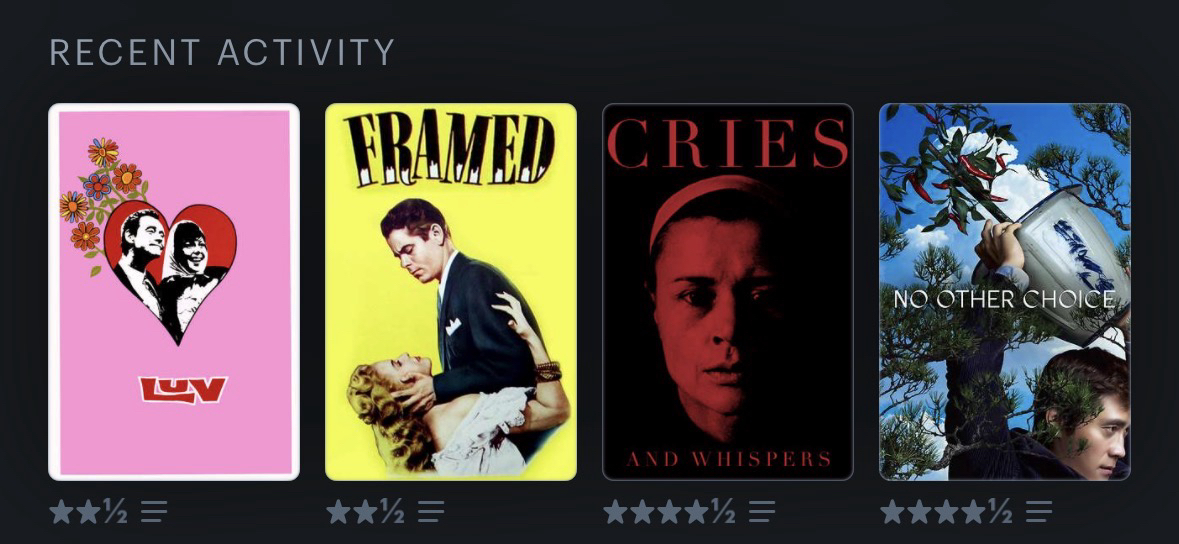This screenshot has height=544, width=1179.
Task: Click the second star under Luv poster
Action: click(89, 512)
